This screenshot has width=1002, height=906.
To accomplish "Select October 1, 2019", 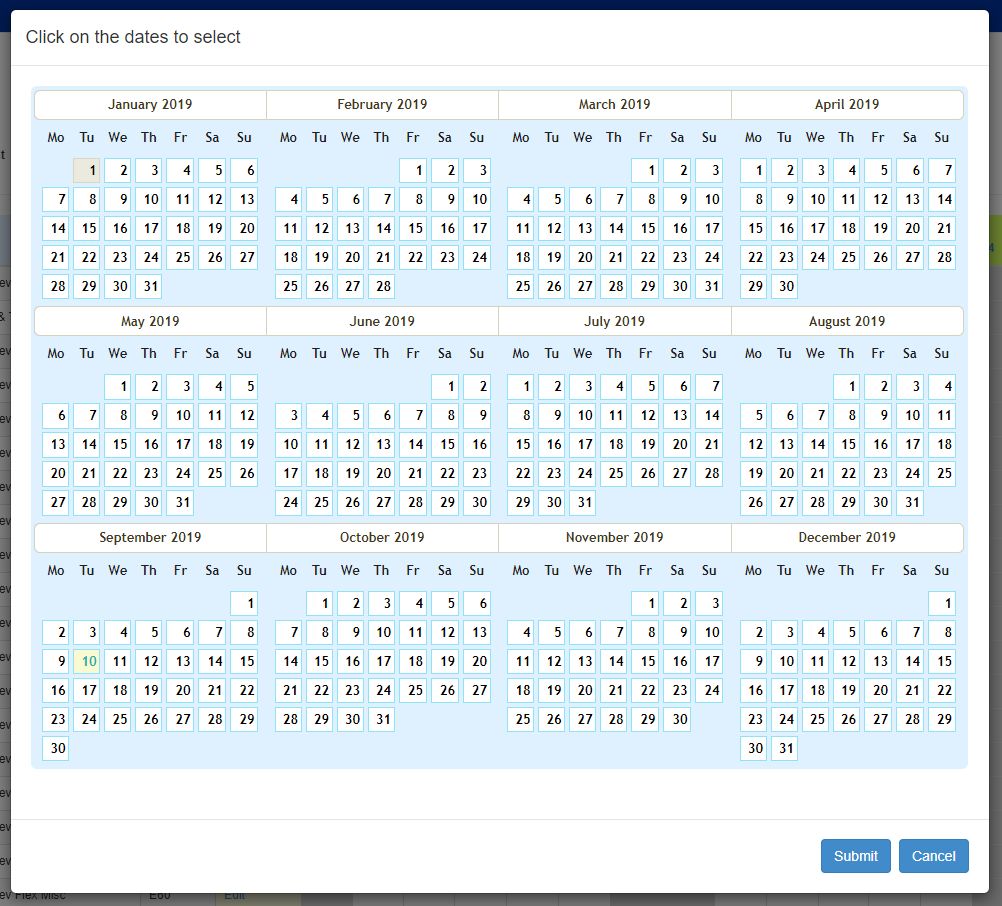I will (x=320, y=603).
